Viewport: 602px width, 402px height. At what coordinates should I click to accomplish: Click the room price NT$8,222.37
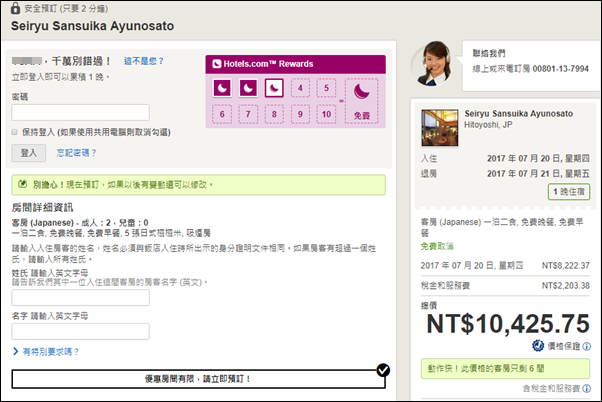(566, 265)
